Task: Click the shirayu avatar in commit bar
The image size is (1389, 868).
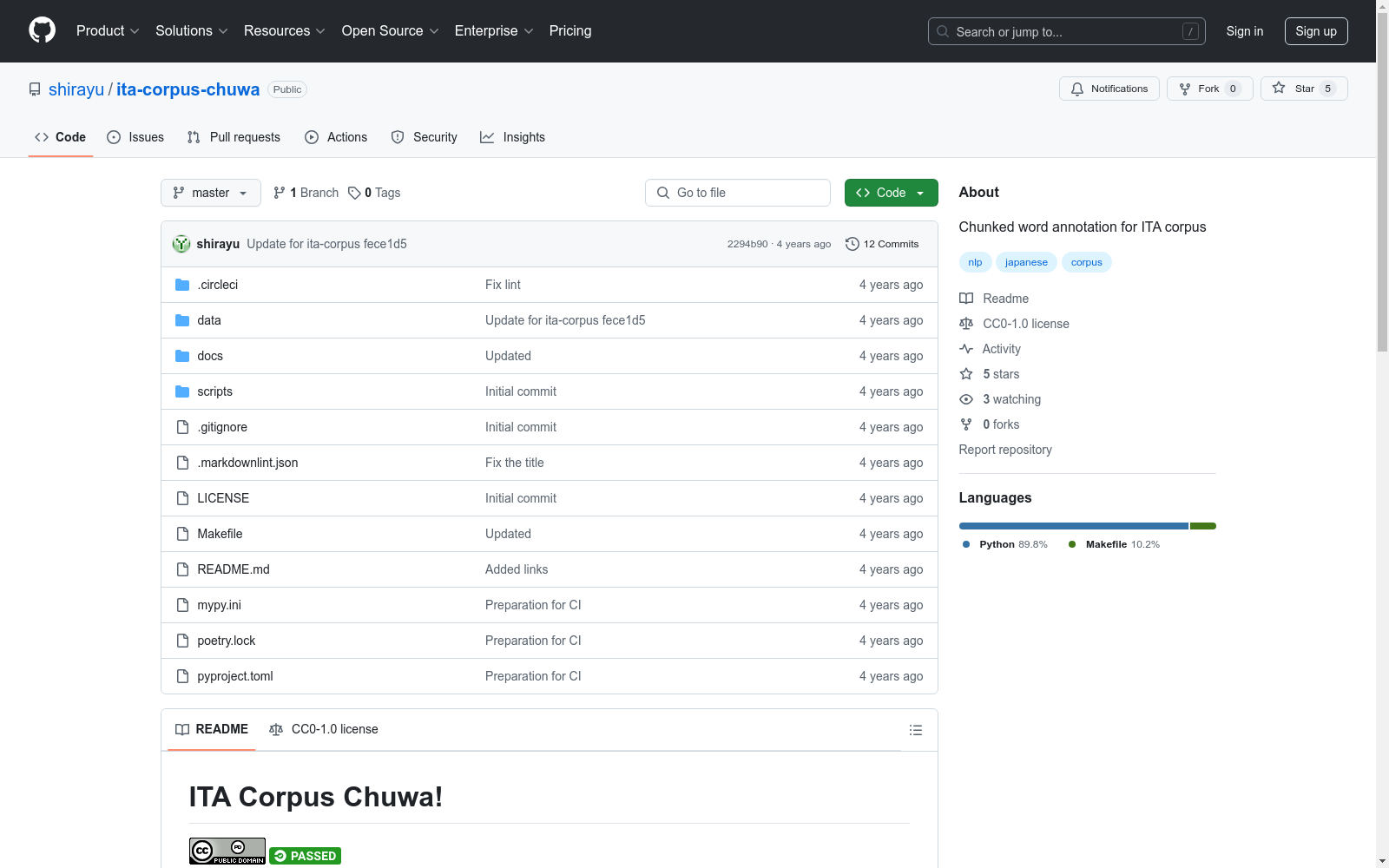Action: point(181,244)
